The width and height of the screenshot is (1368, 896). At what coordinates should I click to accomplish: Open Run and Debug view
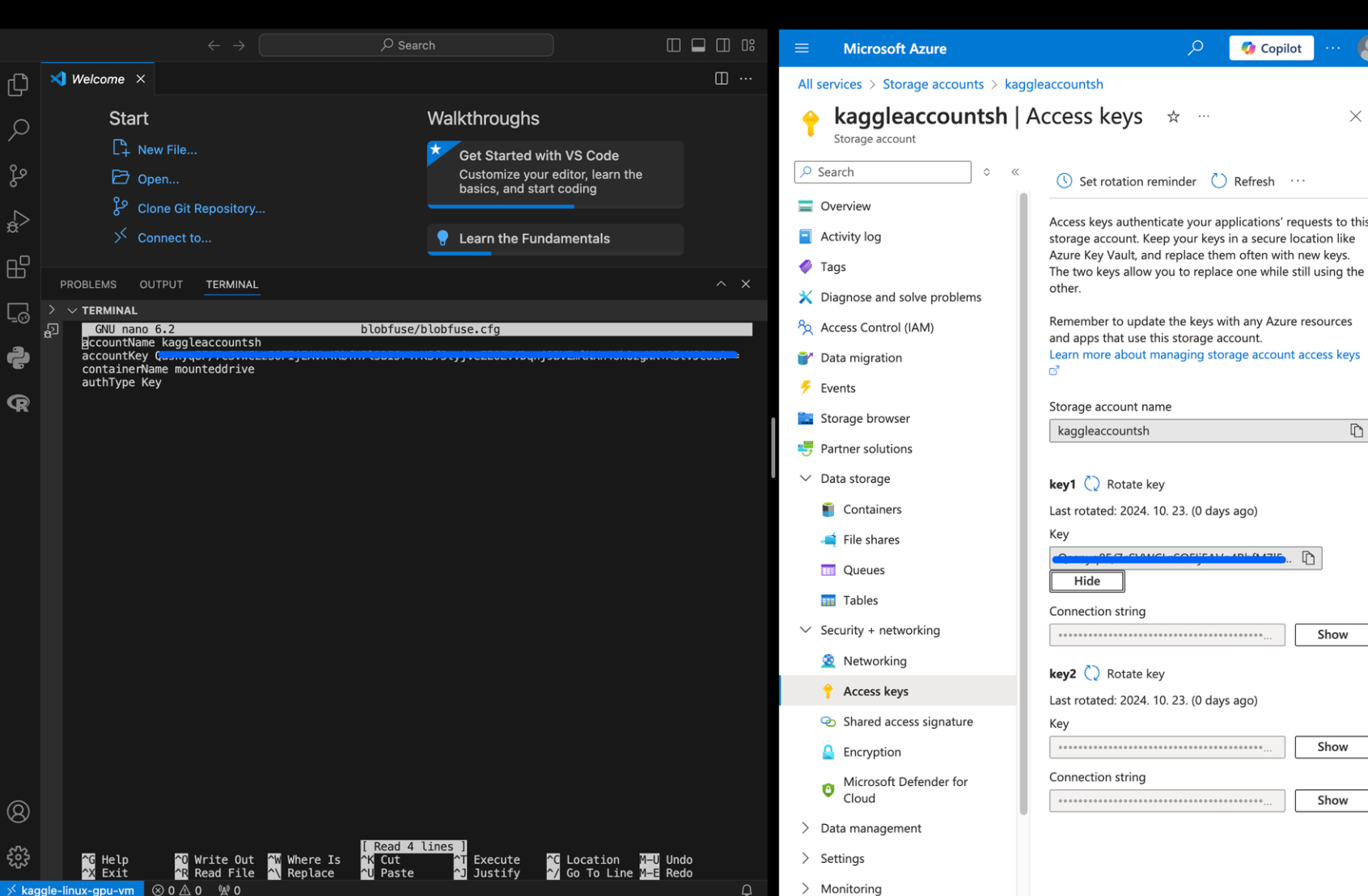18,221
